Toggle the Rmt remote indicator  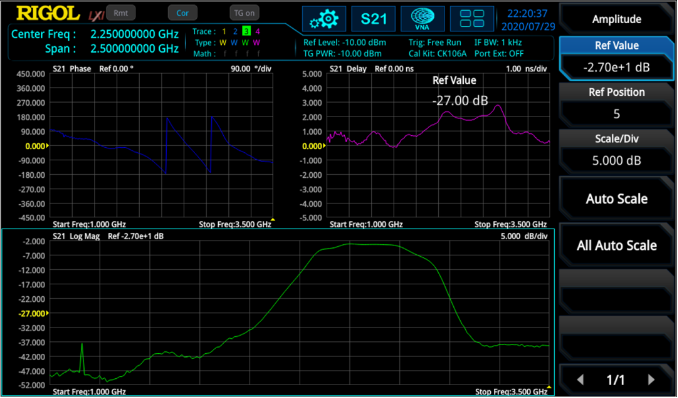click(121, 13)
